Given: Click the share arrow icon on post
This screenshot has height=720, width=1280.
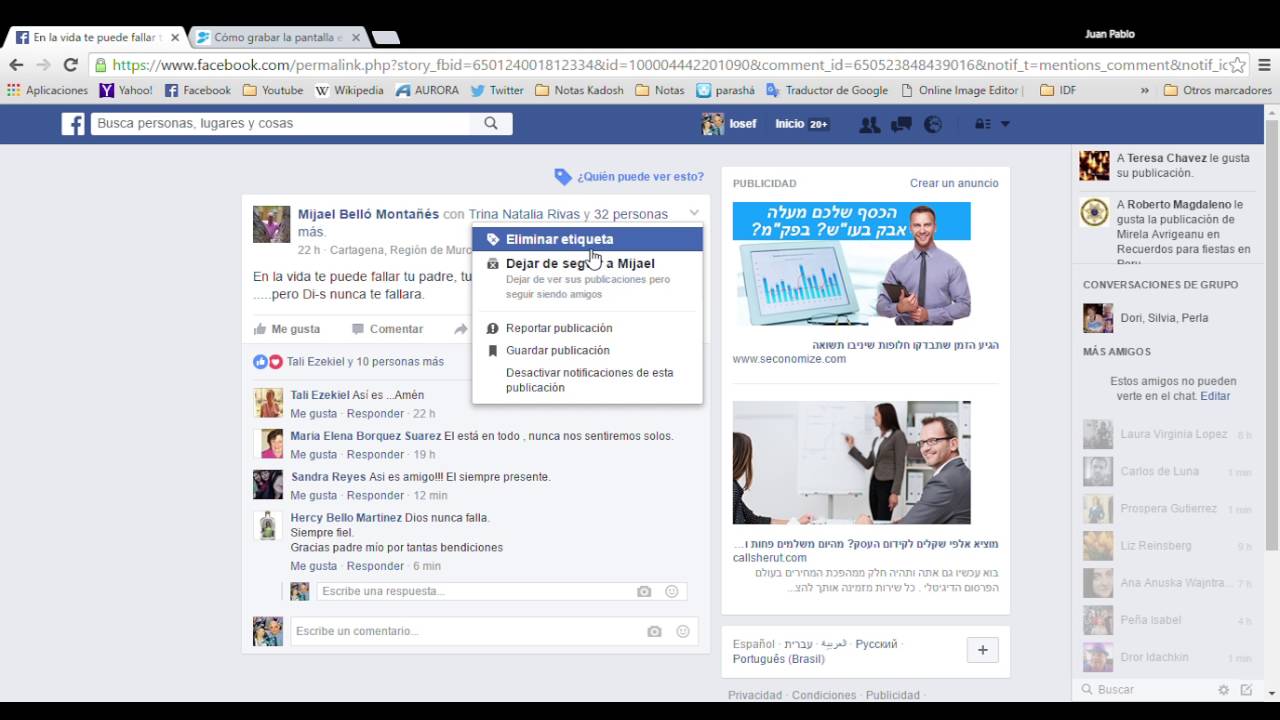Looking at the screenshot, I should pyautogui.click(x=460, y=329).
